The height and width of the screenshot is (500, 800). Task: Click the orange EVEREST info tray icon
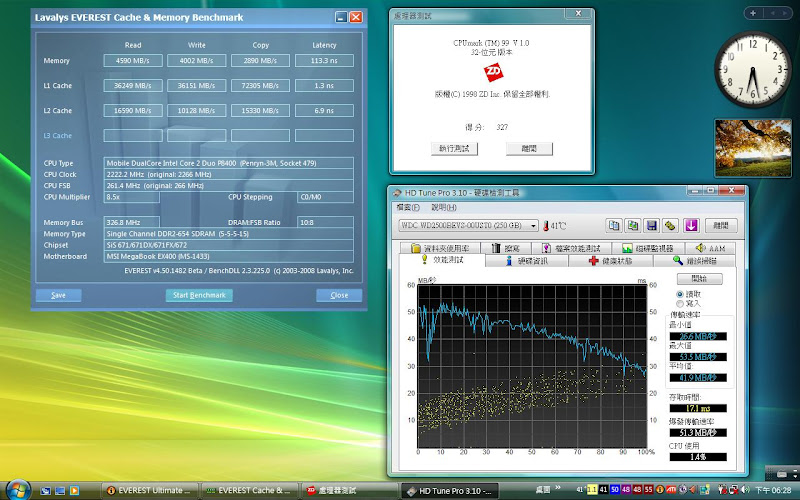pos(660,490)
